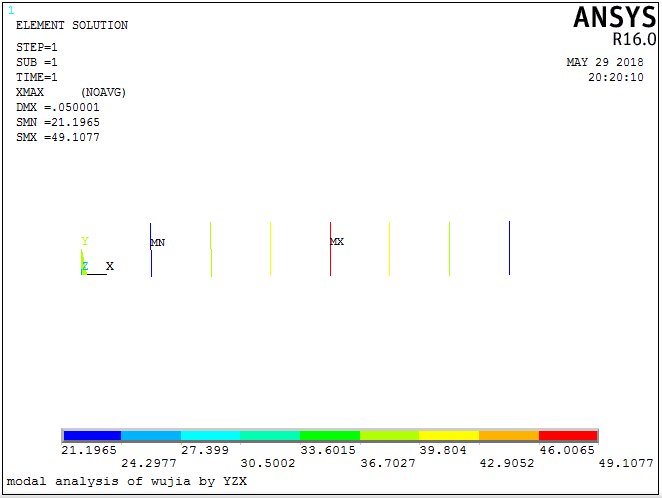Click the red legend color band

pos(568,436)
